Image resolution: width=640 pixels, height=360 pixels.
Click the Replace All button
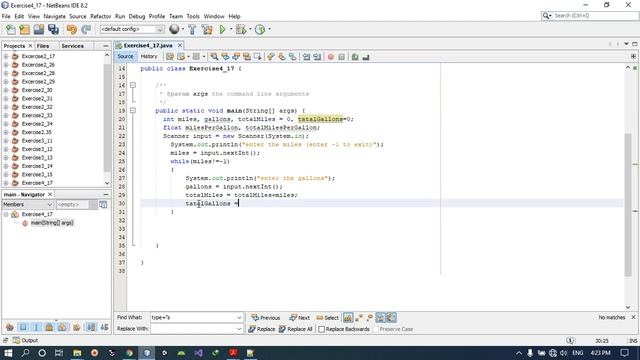(x=296, y=329)
